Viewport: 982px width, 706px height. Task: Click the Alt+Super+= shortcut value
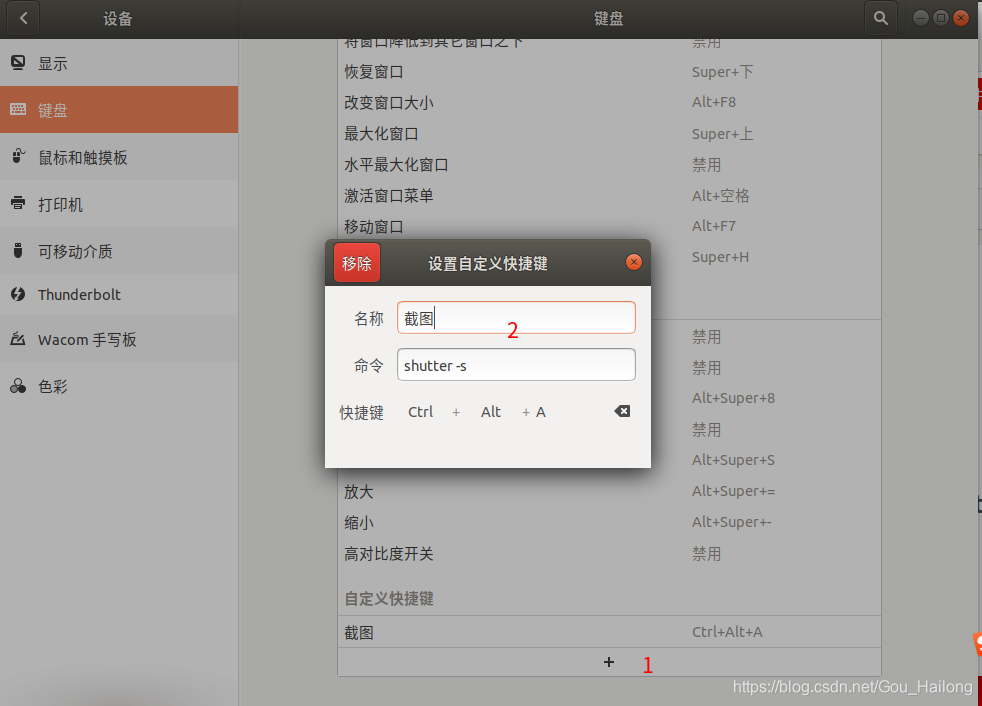tap(733, 491)
